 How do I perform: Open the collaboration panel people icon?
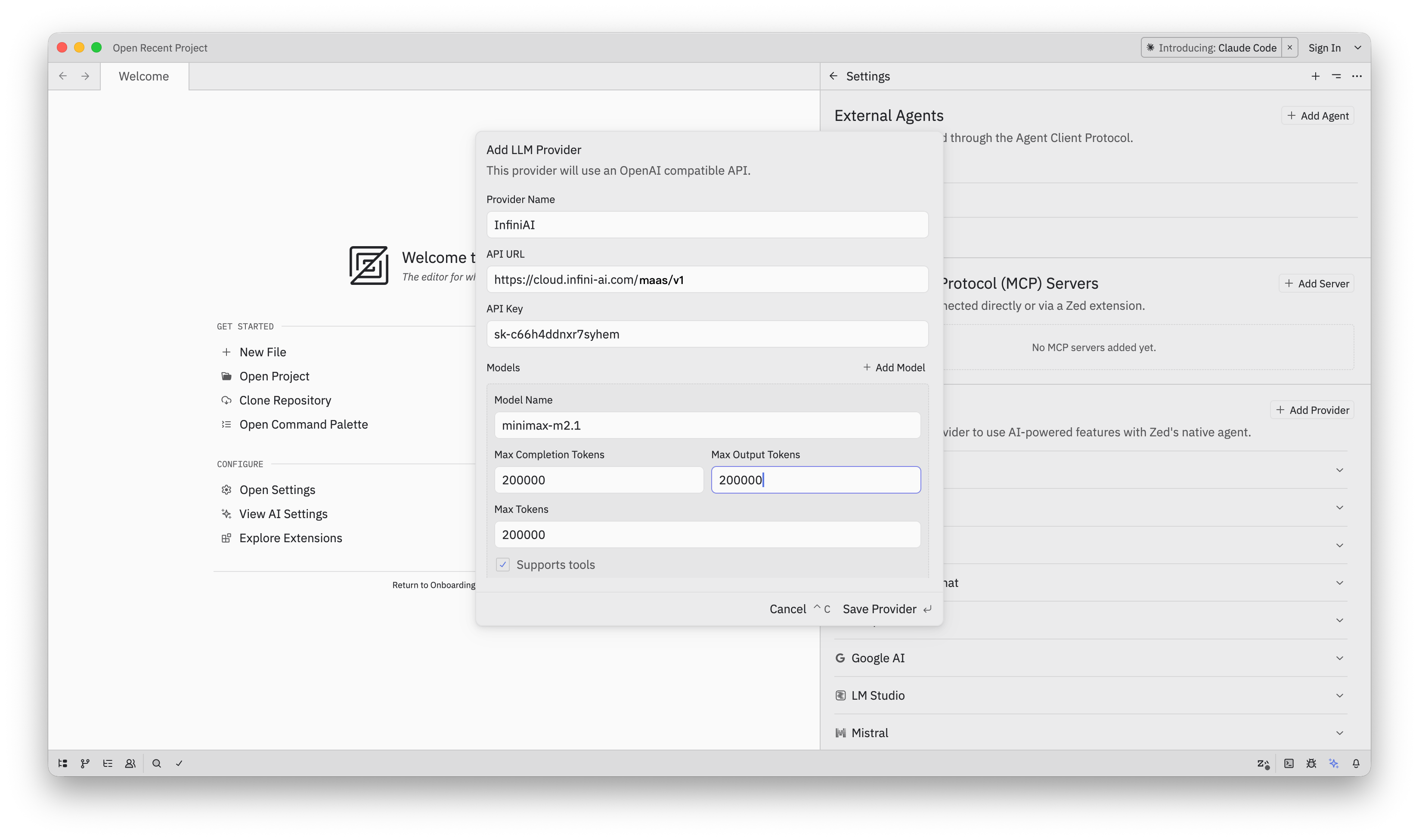[130, 763]
